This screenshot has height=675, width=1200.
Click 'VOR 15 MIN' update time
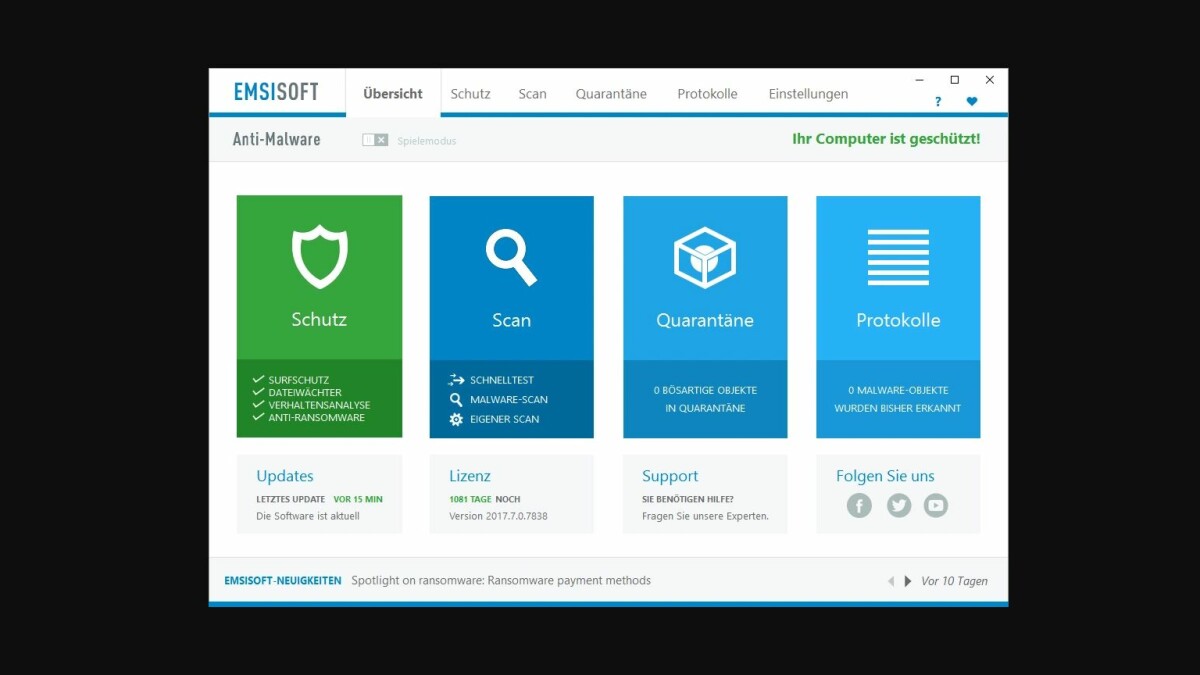358,499
